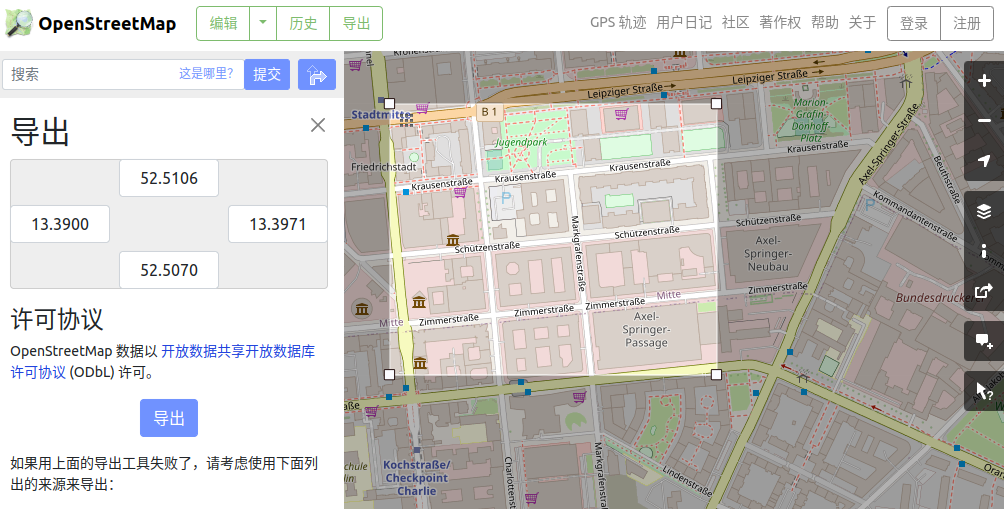The height and width of the screenshot is (509, 1004).
Task: Edit south latitude field 52.5070
Action: [x=169, y=270]
